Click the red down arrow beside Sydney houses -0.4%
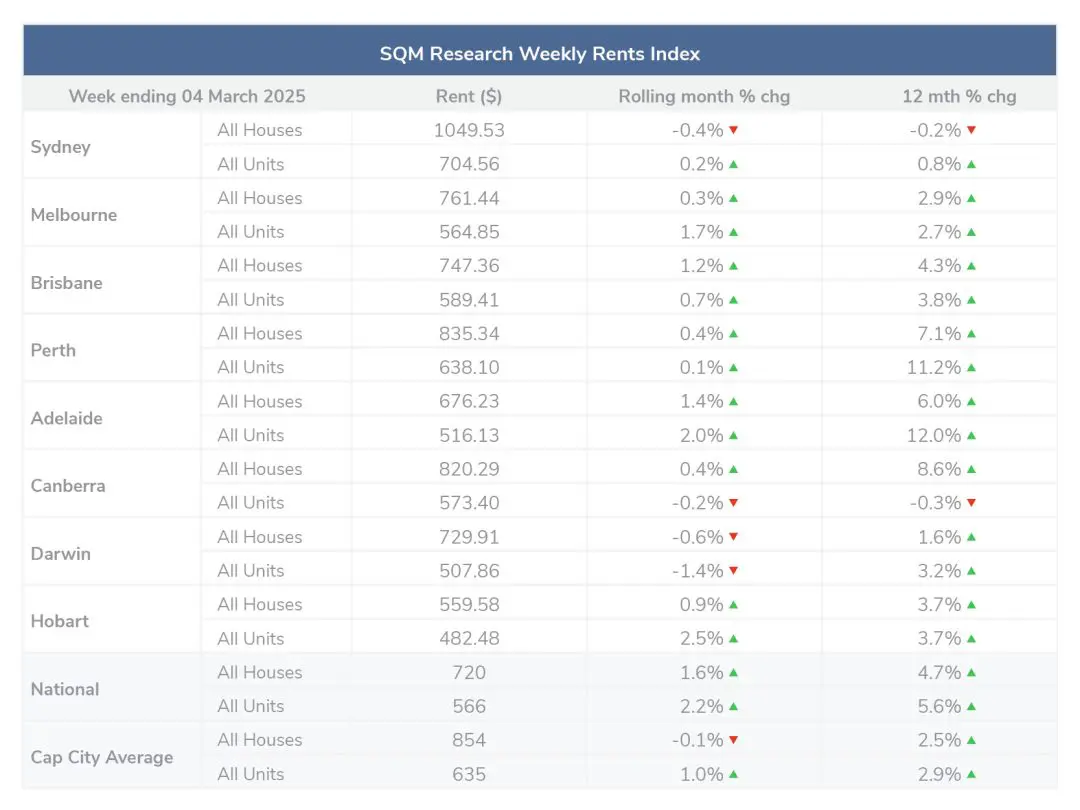Screen dimensions: 1080x810 [734, 129]
